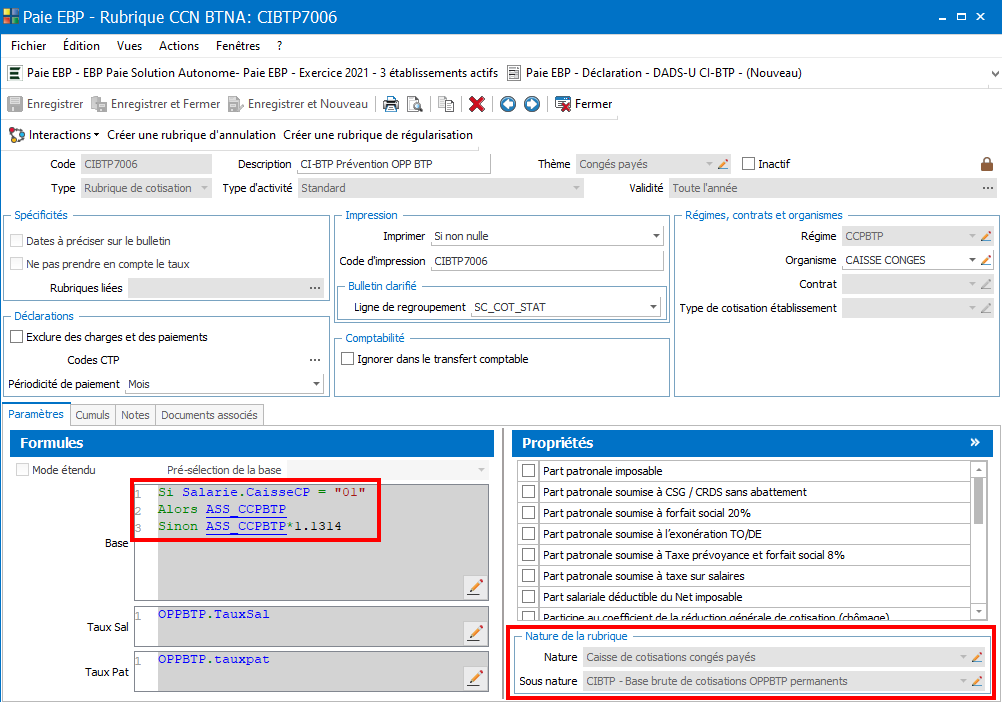Image resolution: width=1002 pixels, height=702 pixels.
Task: Check Part salariale déductible du Net imposable
Action: coord(528,597)
